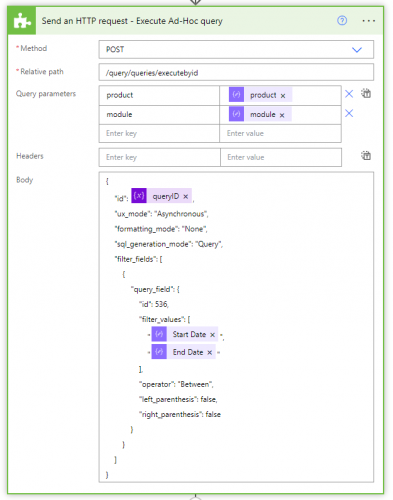
Task: Click the queryID variable token
Action: pos(161,196)
